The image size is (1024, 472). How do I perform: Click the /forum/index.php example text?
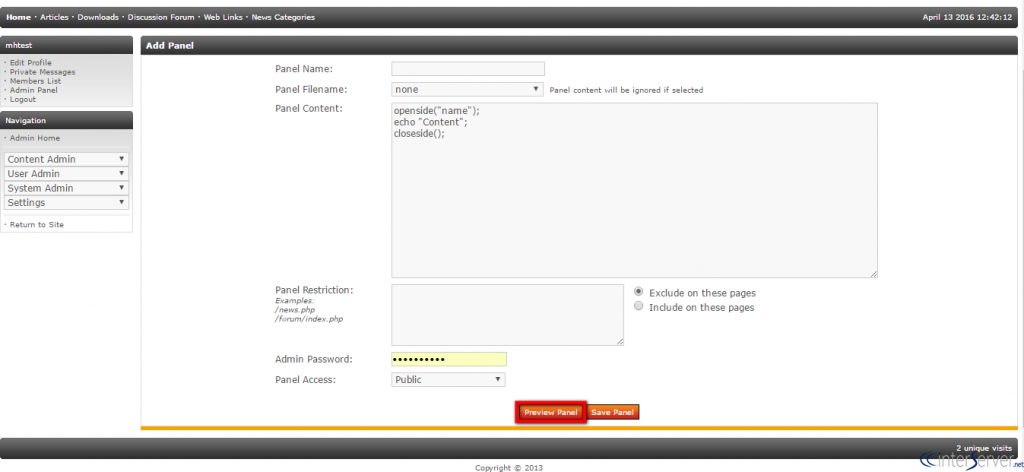tap(310, 319)
